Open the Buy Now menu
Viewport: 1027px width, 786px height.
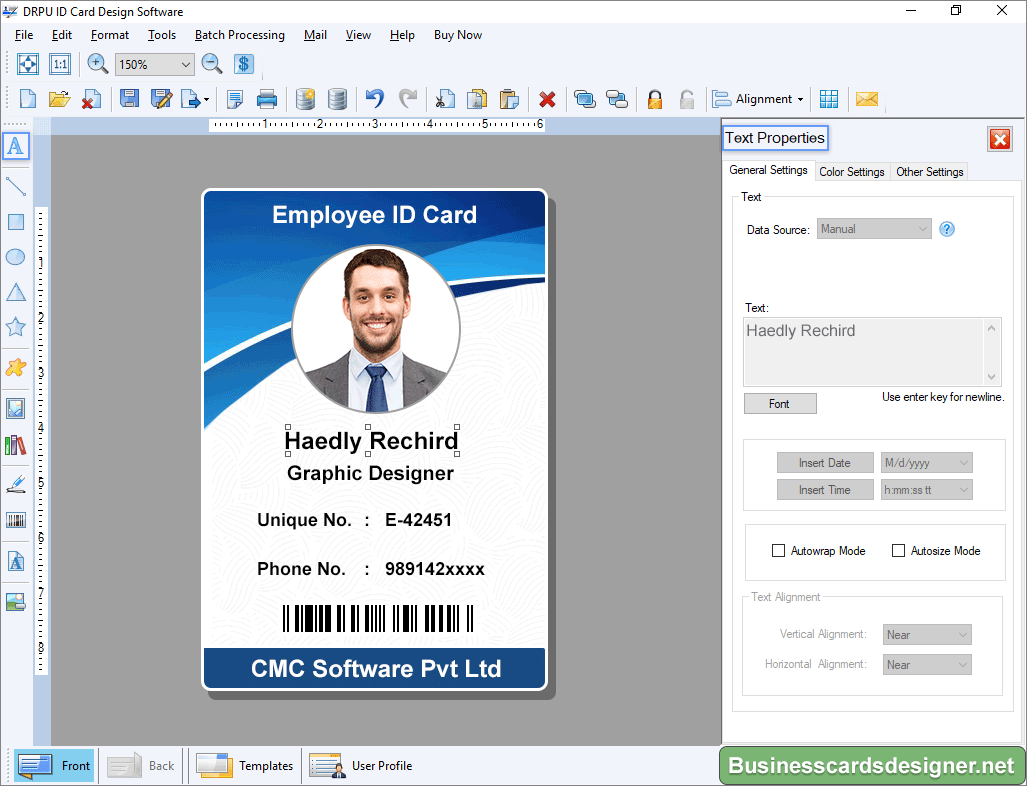(457, 35)
